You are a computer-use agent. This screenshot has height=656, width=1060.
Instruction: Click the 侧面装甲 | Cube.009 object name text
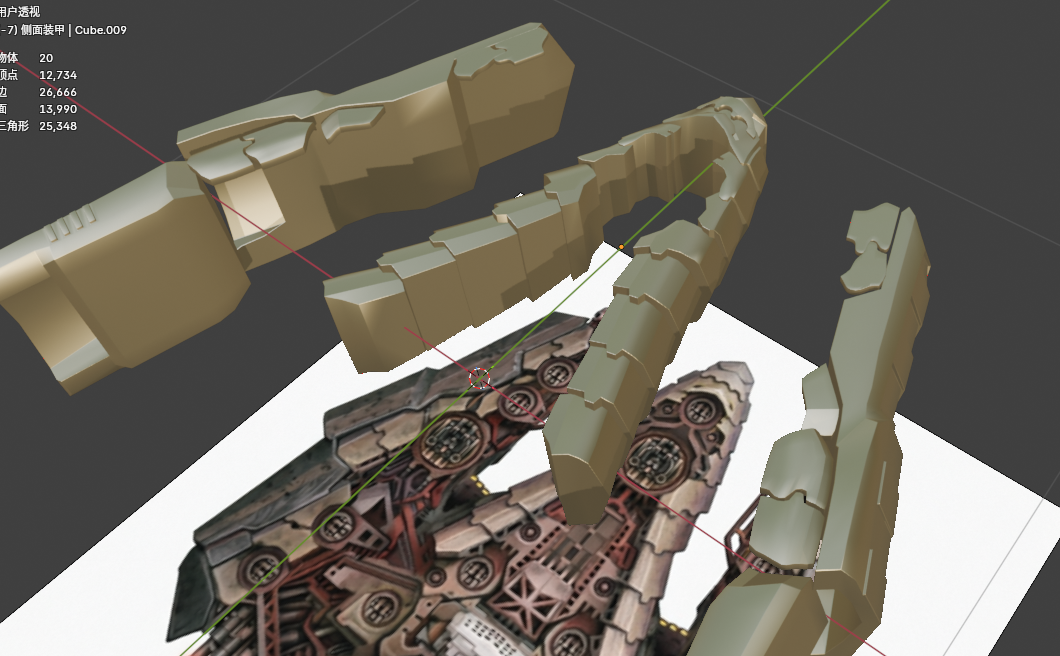tap(80, 30)
